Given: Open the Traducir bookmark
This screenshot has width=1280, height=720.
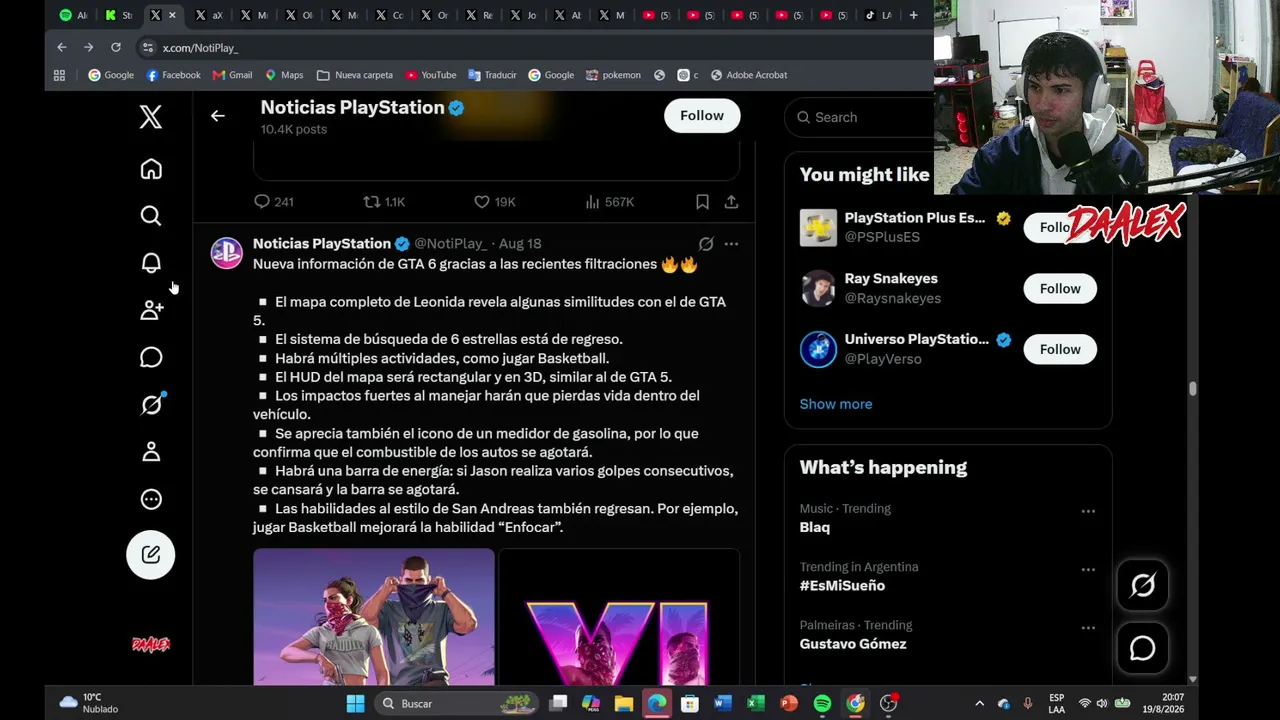Looking at the screenshot, I should click(492, 75).
